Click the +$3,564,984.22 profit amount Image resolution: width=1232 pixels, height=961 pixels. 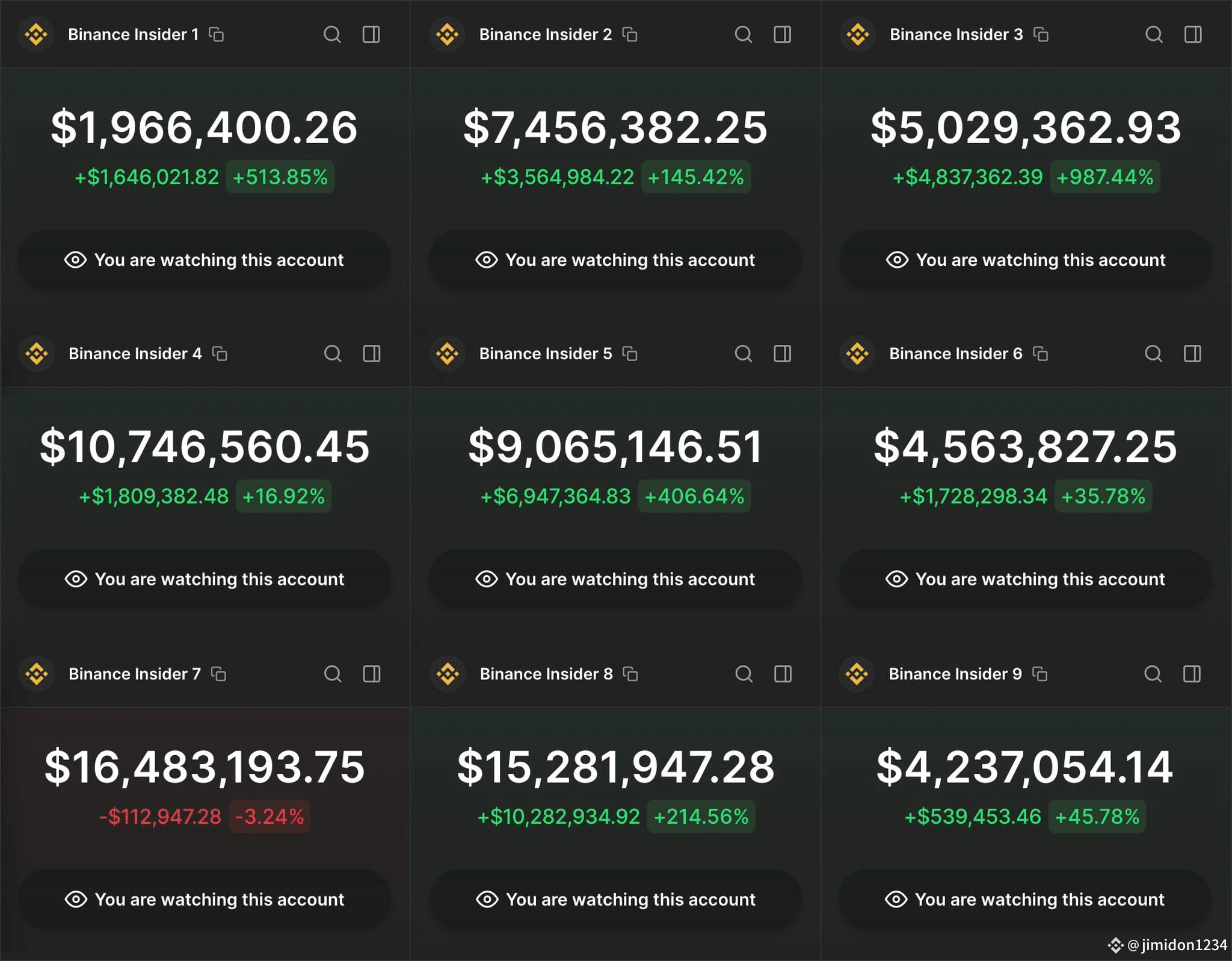pyautogui.click(x=557, y=177)
